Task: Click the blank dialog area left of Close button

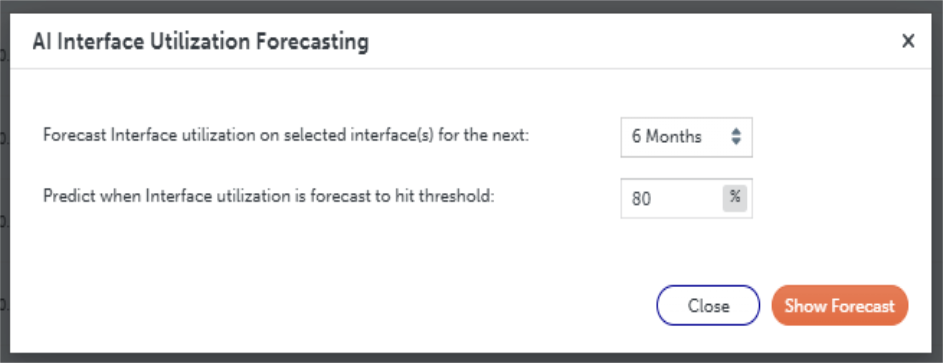Action: click(x=331, y=305)
